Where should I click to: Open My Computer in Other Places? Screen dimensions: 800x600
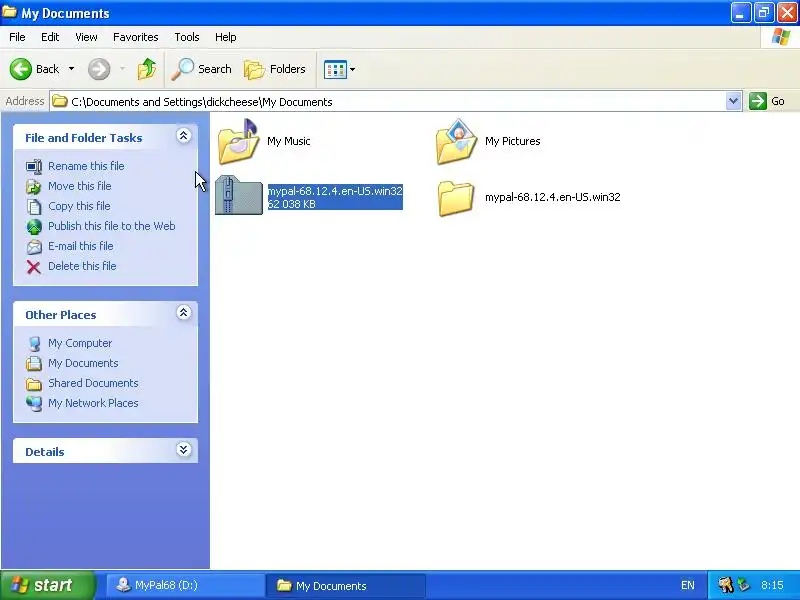click(80, 343)
